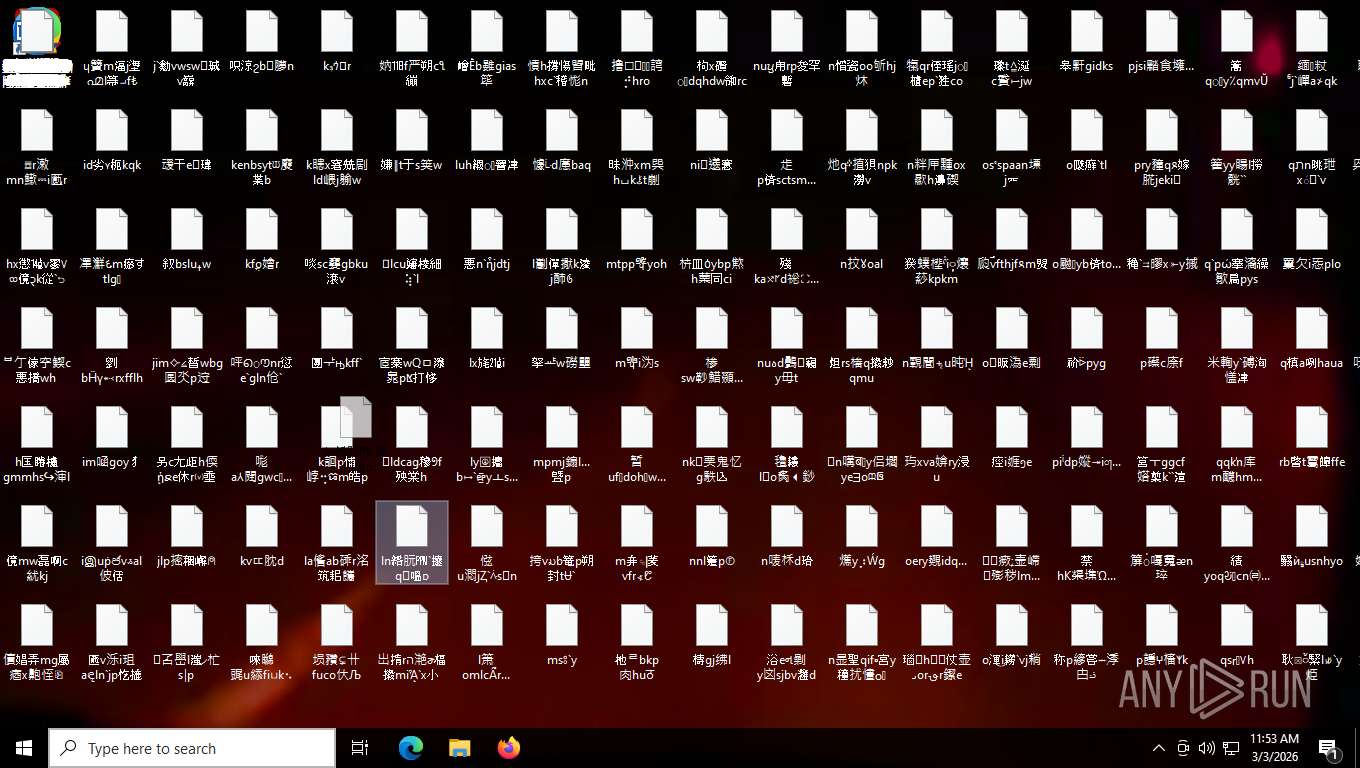
Task: Show hidden system tray icons
Action: (x=1159, y=748)
